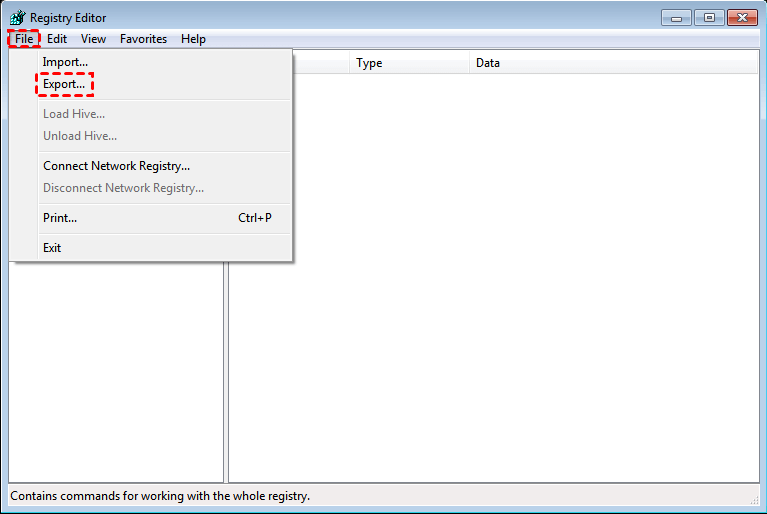Open the Help menu
This screenshot has width=767, height=514.
(193, 39)
